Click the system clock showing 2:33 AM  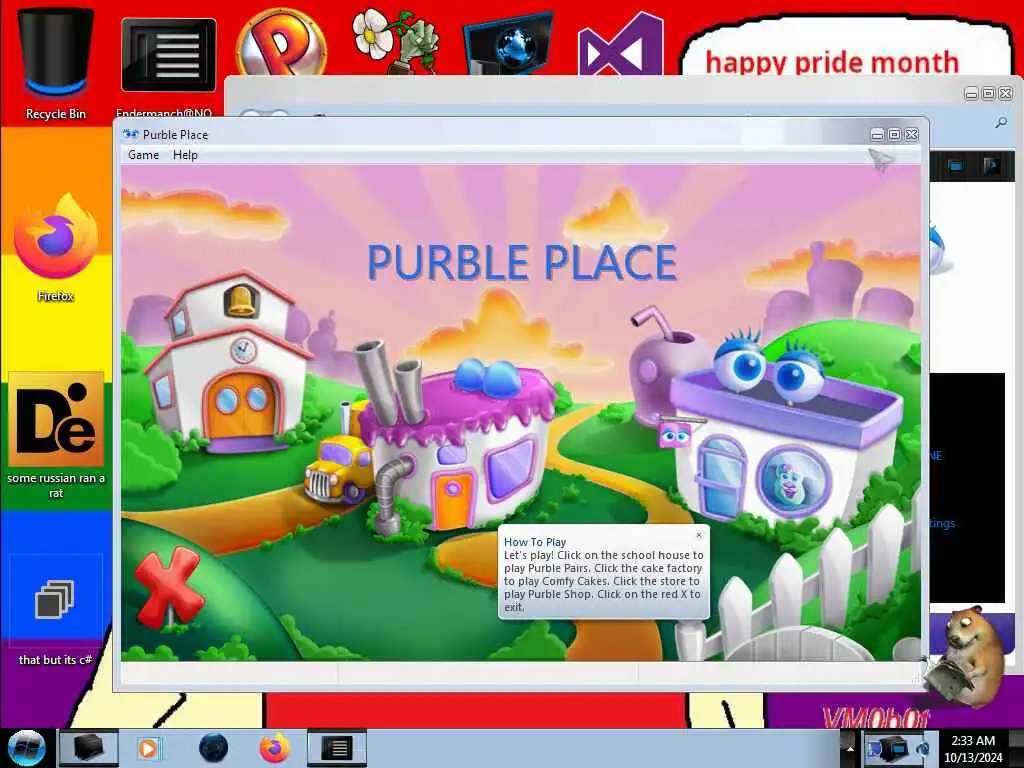click(x=973, y=748)
